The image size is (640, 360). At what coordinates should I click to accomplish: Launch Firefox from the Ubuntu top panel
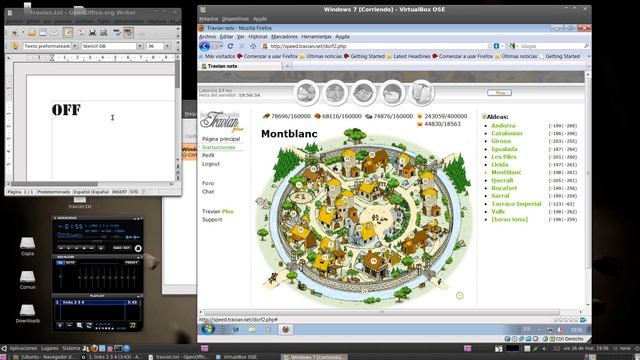click(x=94, y=348)
